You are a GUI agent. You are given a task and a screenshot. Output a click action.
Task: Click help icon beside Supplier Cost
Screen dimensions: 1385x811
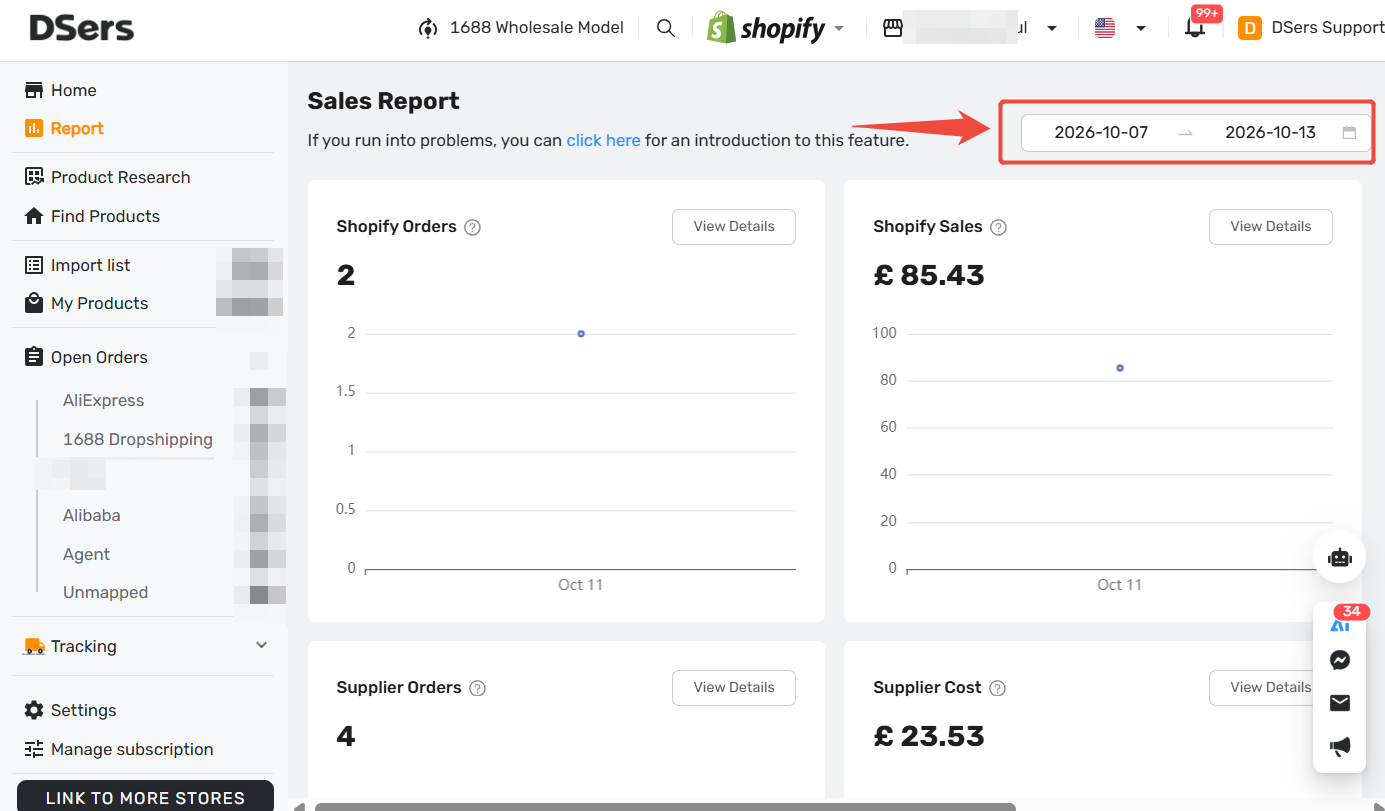[x=997, y=688]
